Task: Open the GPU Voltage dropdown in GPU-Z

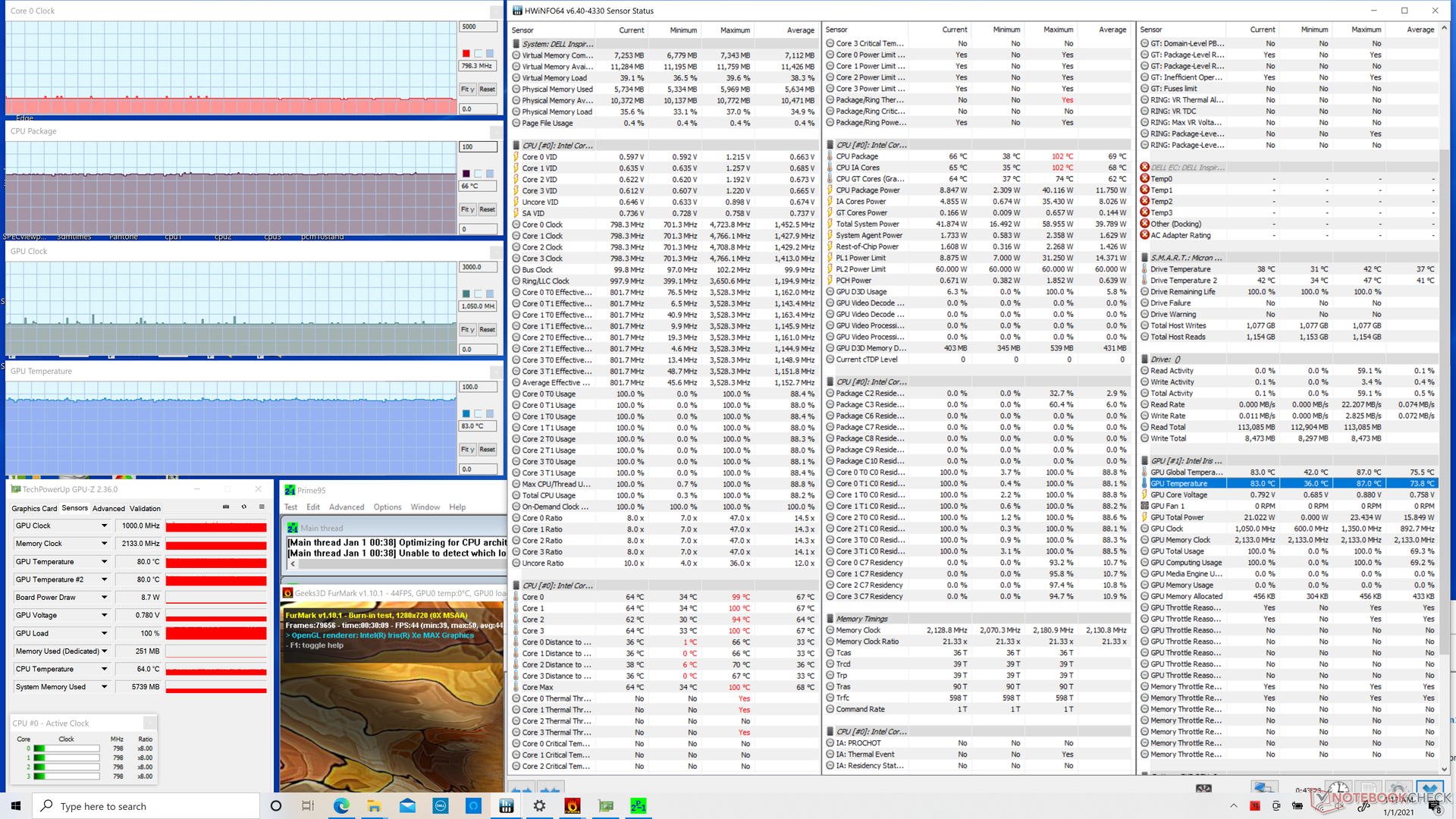Action: 105,615
